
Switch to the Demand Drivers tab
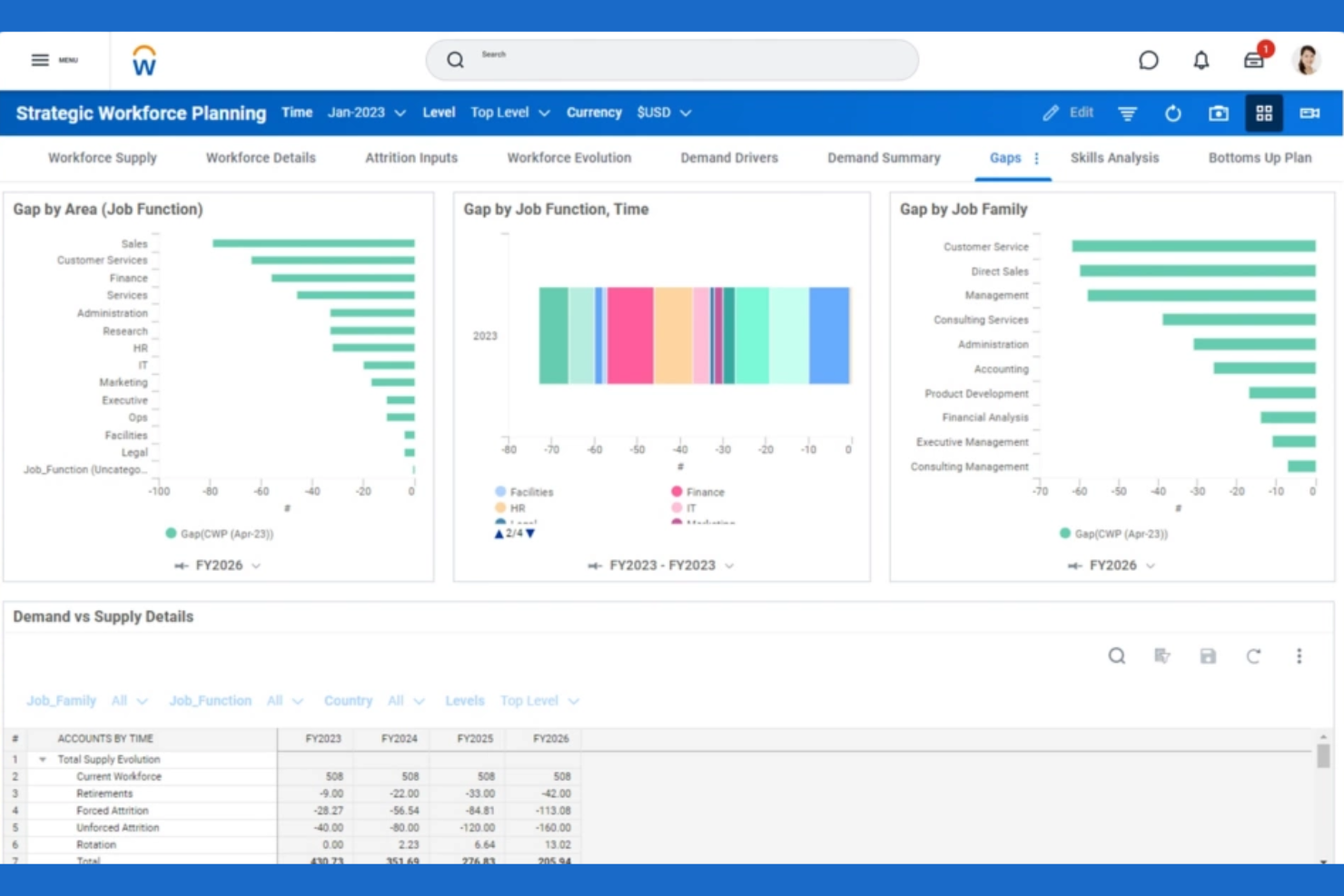pyautogui.click(x=729, y=158)
